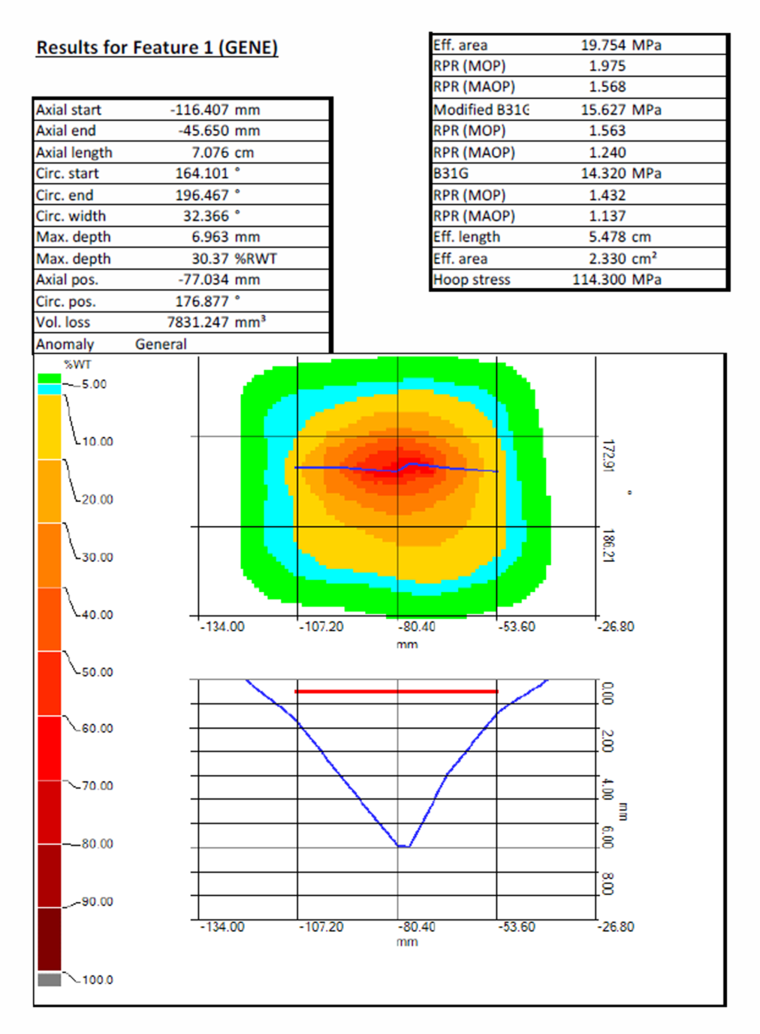Click the lowest point of the blue depth profile
This screenshot has width=760, height=1034.
[402, 846]
